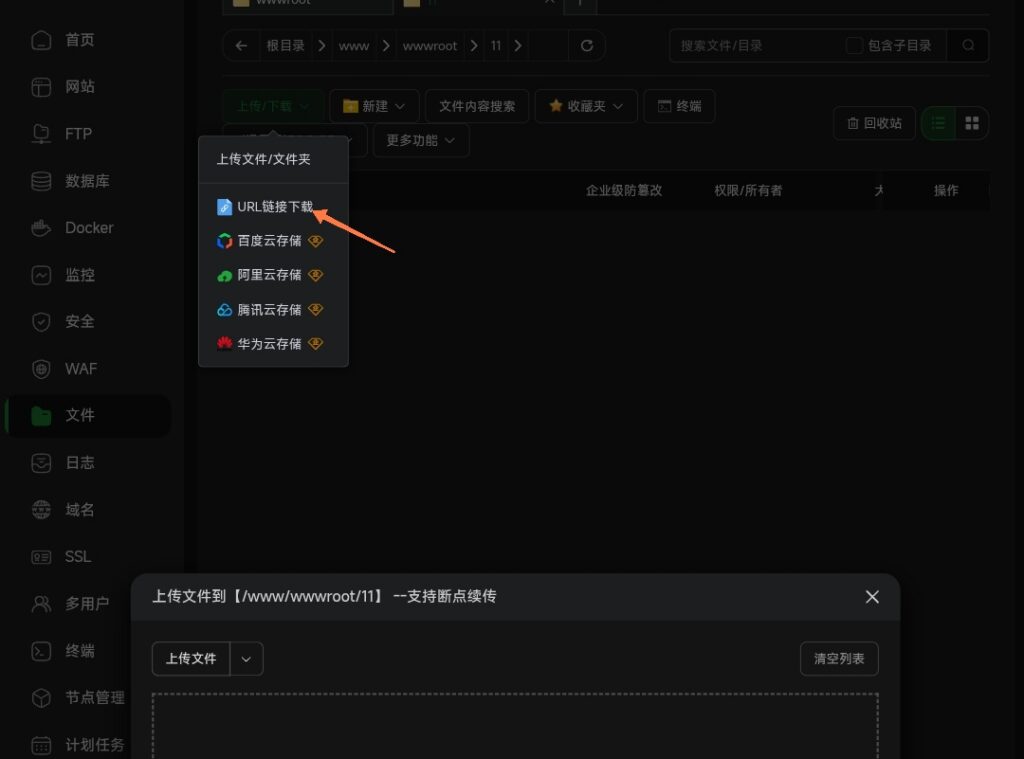This screenshot has height=759, width=1024.
Task: Open 阿里云存储 cloud storage
Action: pyautogui.click(x=266, y=275)
